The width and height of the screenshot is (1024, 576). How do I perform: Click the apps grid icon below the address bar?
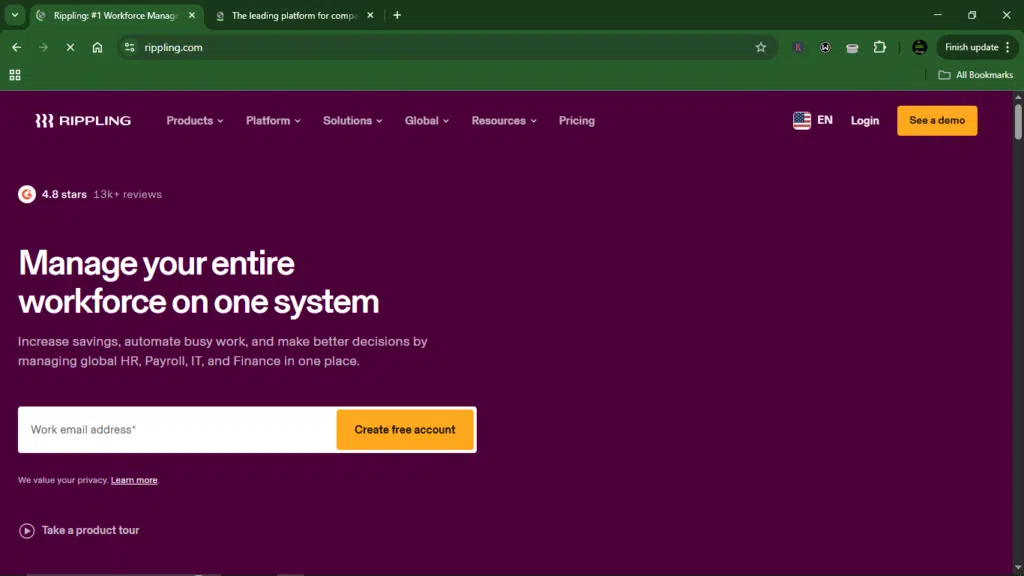(15, 74)
